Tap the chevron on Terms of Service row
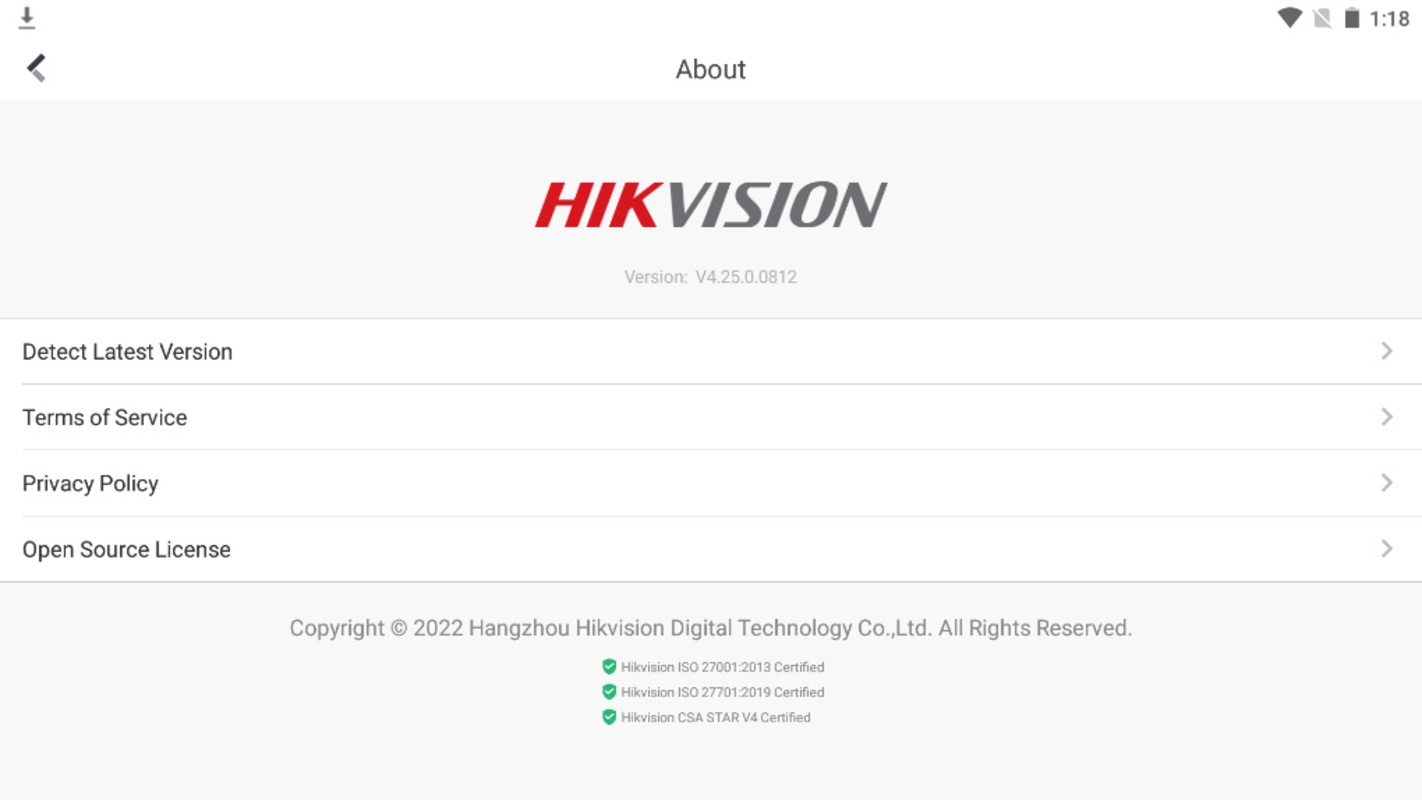 pos(1387,417)
